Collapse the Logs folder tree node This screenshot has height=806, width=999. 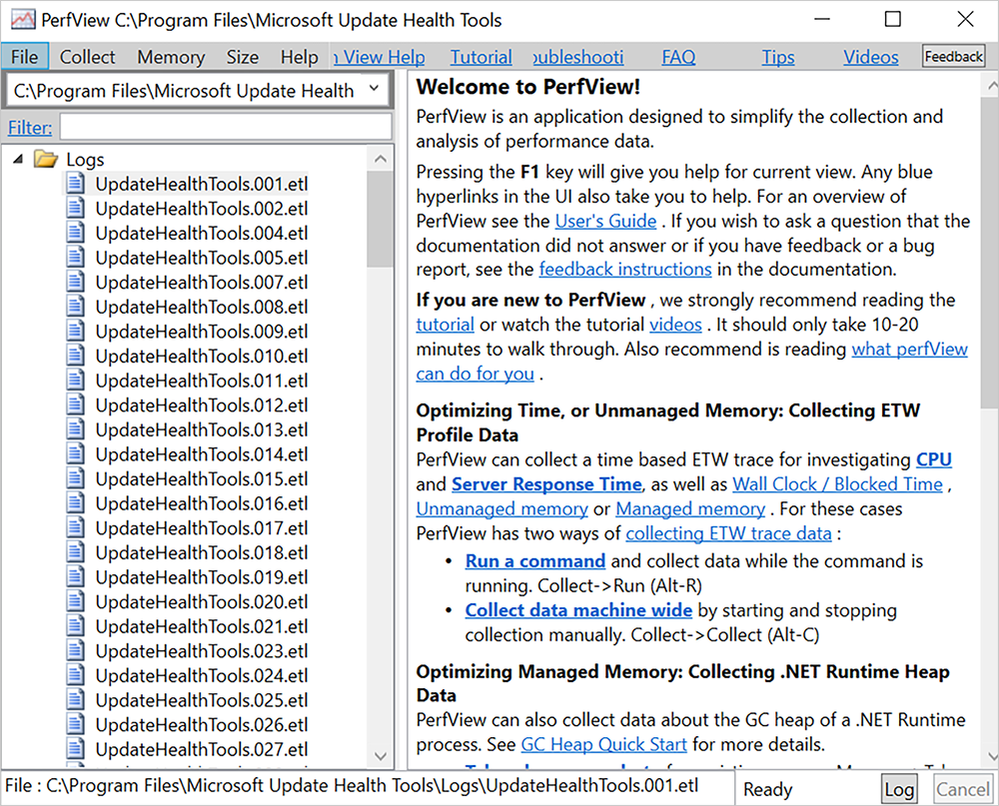[x=18, y=159]
